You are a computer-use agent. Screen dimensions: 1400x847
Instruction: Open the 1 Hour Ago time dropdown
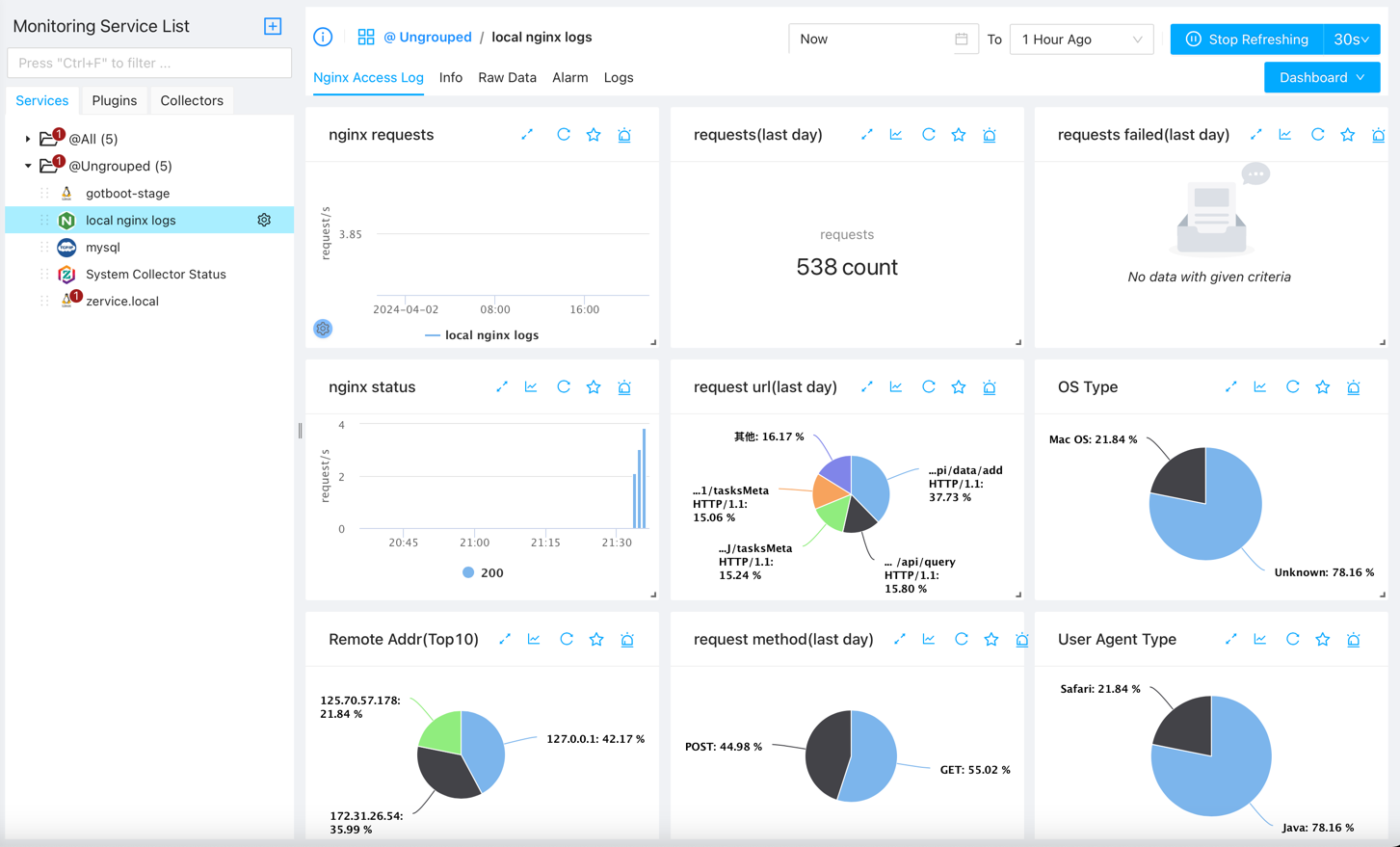tap(1081, 40)
